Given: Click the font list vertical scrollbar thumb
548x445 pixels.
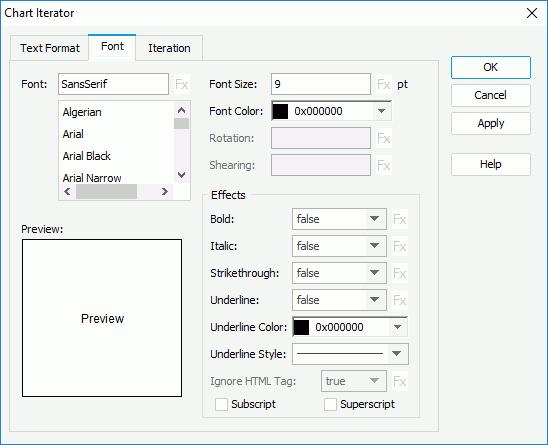Looking at the screenshot, I should (x=181, y=123).
